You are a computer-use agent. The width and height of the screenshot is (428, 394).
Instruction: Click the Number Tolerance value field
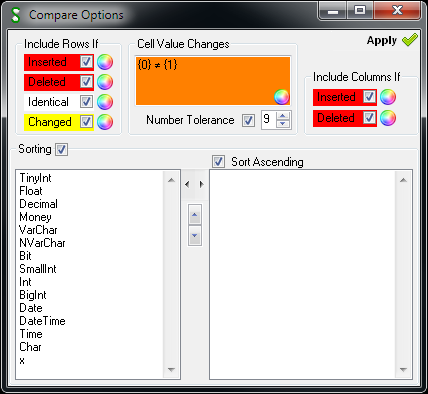[269, 120]
